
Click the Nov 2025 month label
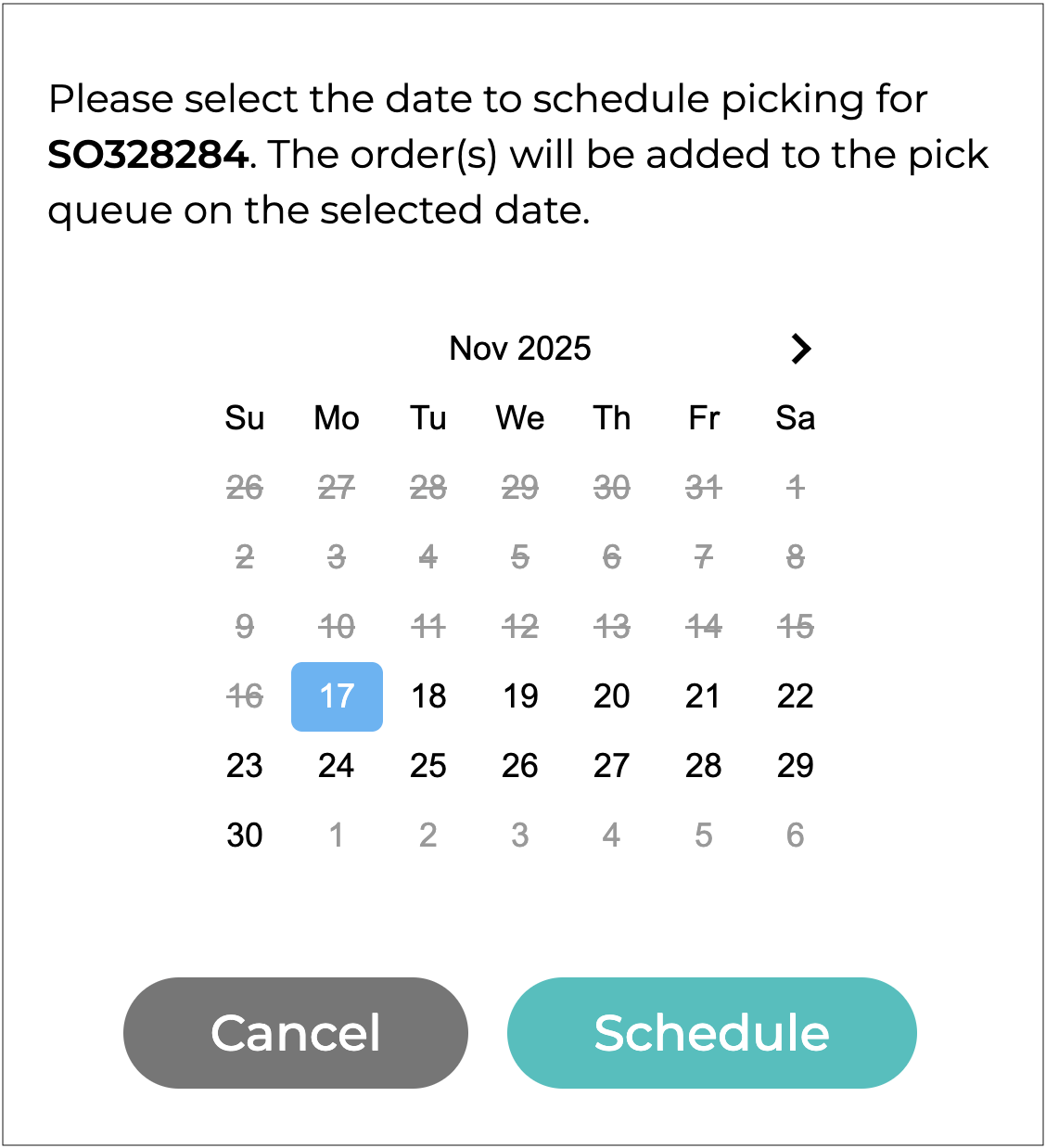[x=520, y=349]
